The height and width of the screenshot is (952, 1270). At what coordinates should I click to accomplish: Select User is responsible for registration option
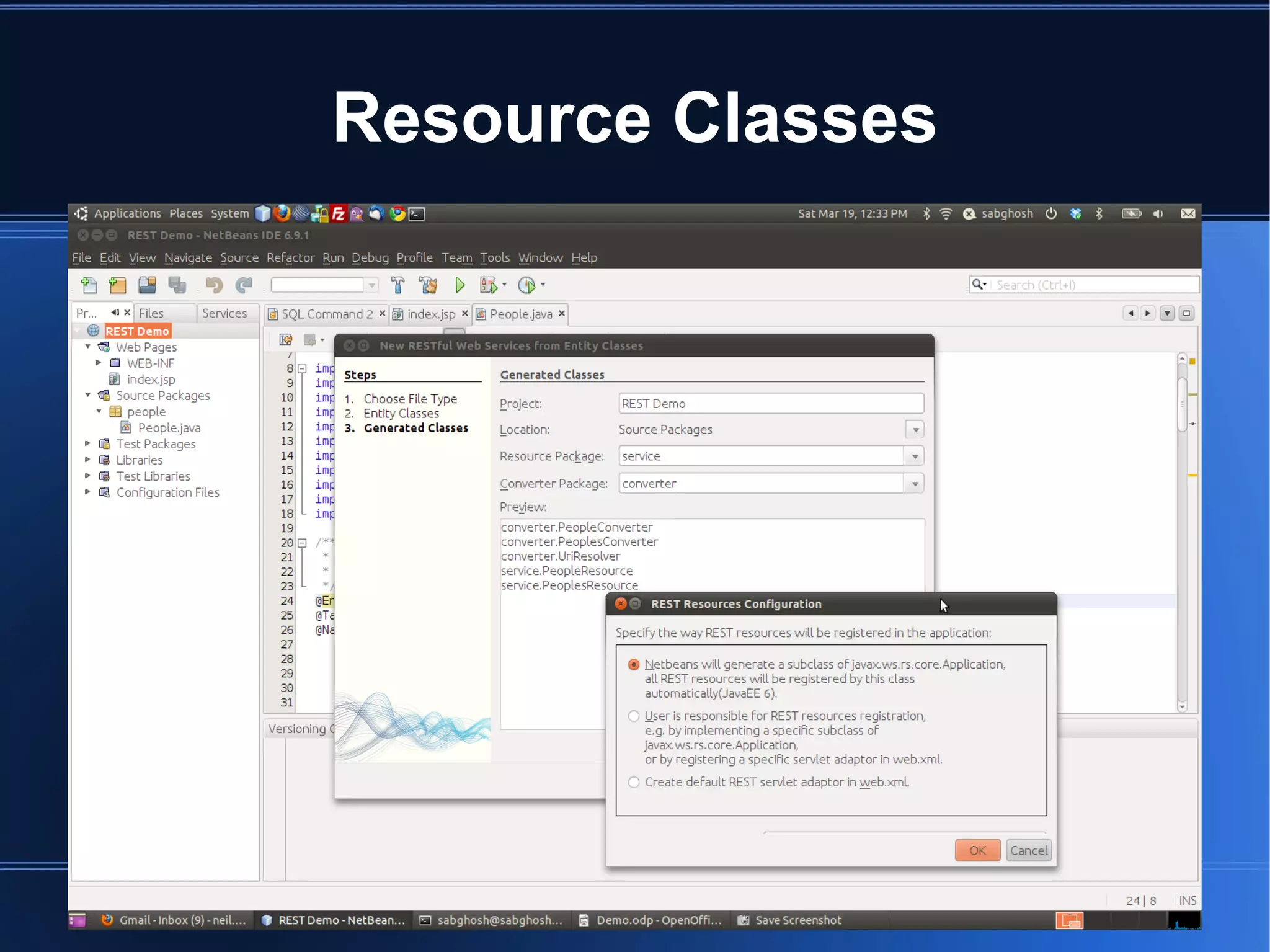(x=633, y=716)
